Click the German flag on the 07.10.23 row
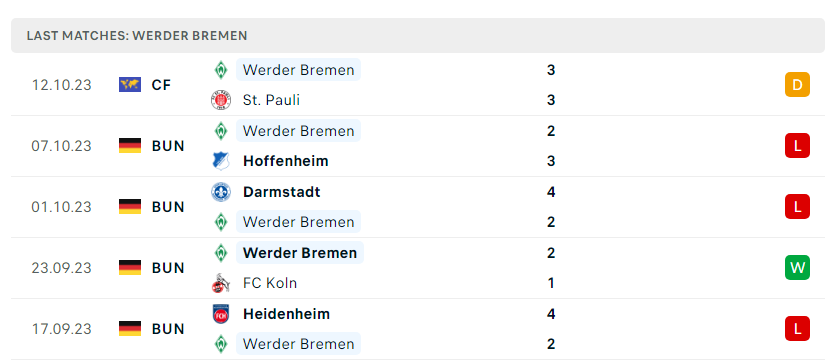The height and width of the screenshot is (361, 826). 130,145
